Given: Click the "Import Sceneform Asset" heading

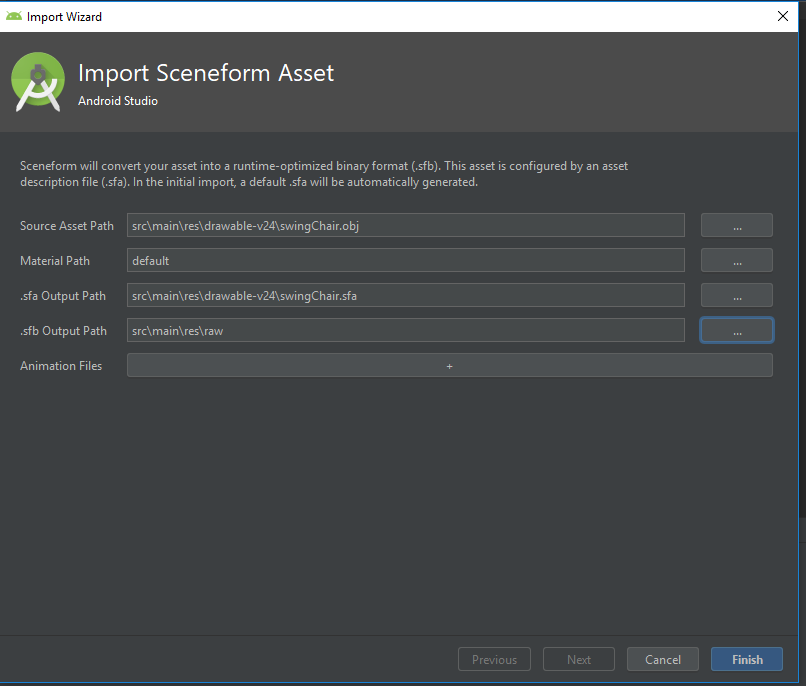Looking at the screenshot, I should point(206,73).
